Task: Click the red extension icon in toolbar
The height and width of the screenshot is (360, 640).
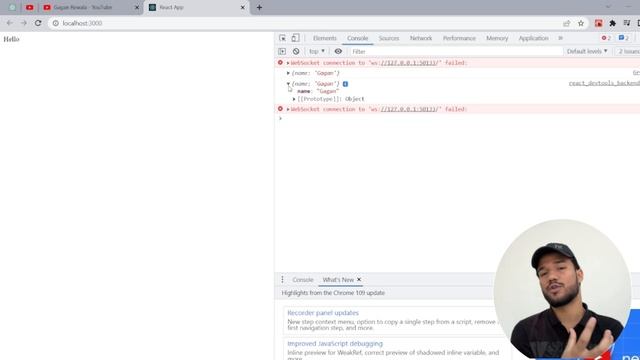Action: (x=598, y=23)
